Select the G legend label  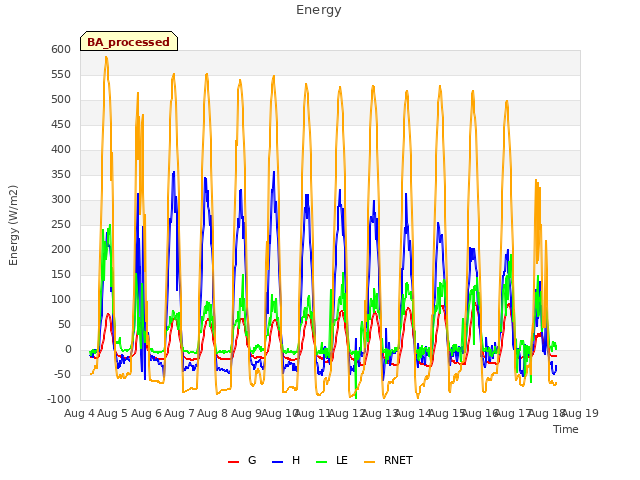tap(252, 460)
